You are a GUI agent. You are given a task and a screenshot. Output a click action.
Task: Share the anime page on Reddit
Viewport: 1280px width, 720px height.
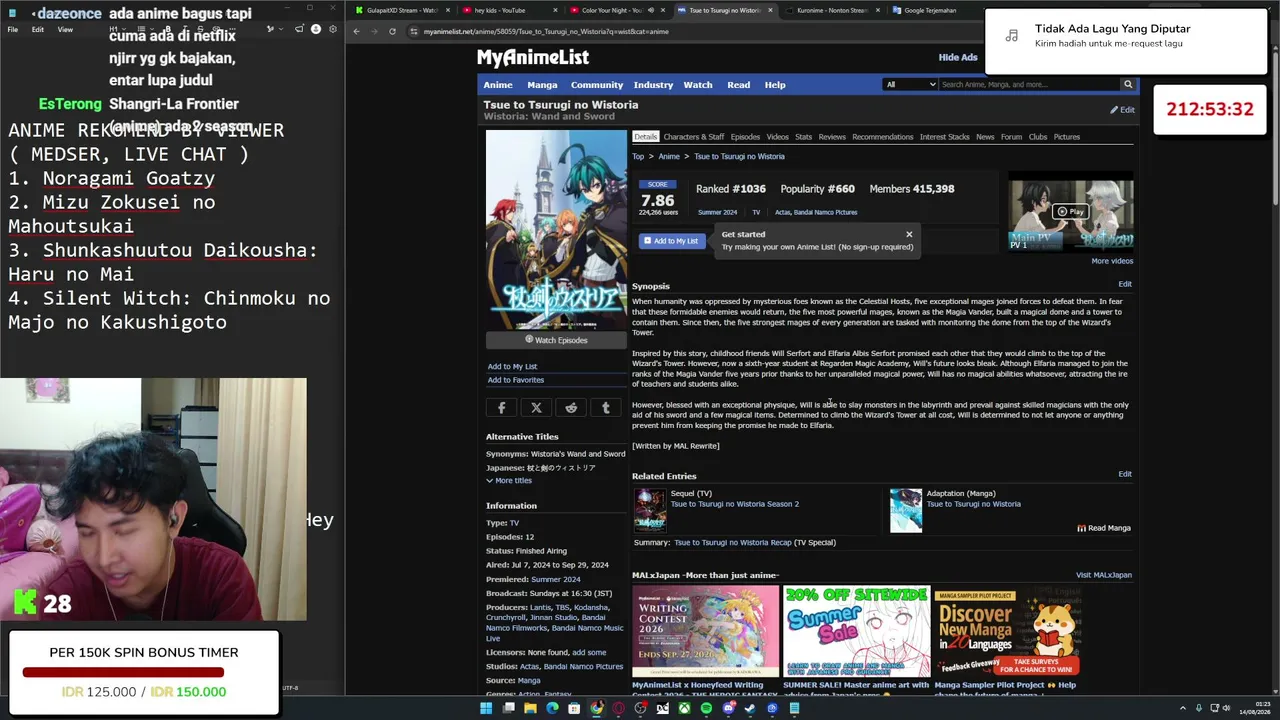pos(571,408)
